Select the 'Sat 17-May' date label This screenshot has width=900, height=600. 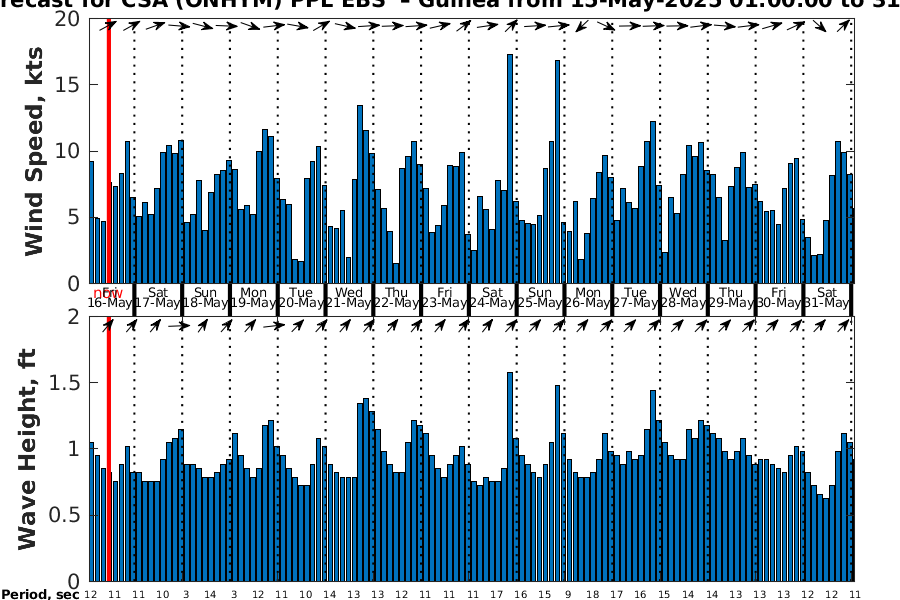[x=158, y=297]
